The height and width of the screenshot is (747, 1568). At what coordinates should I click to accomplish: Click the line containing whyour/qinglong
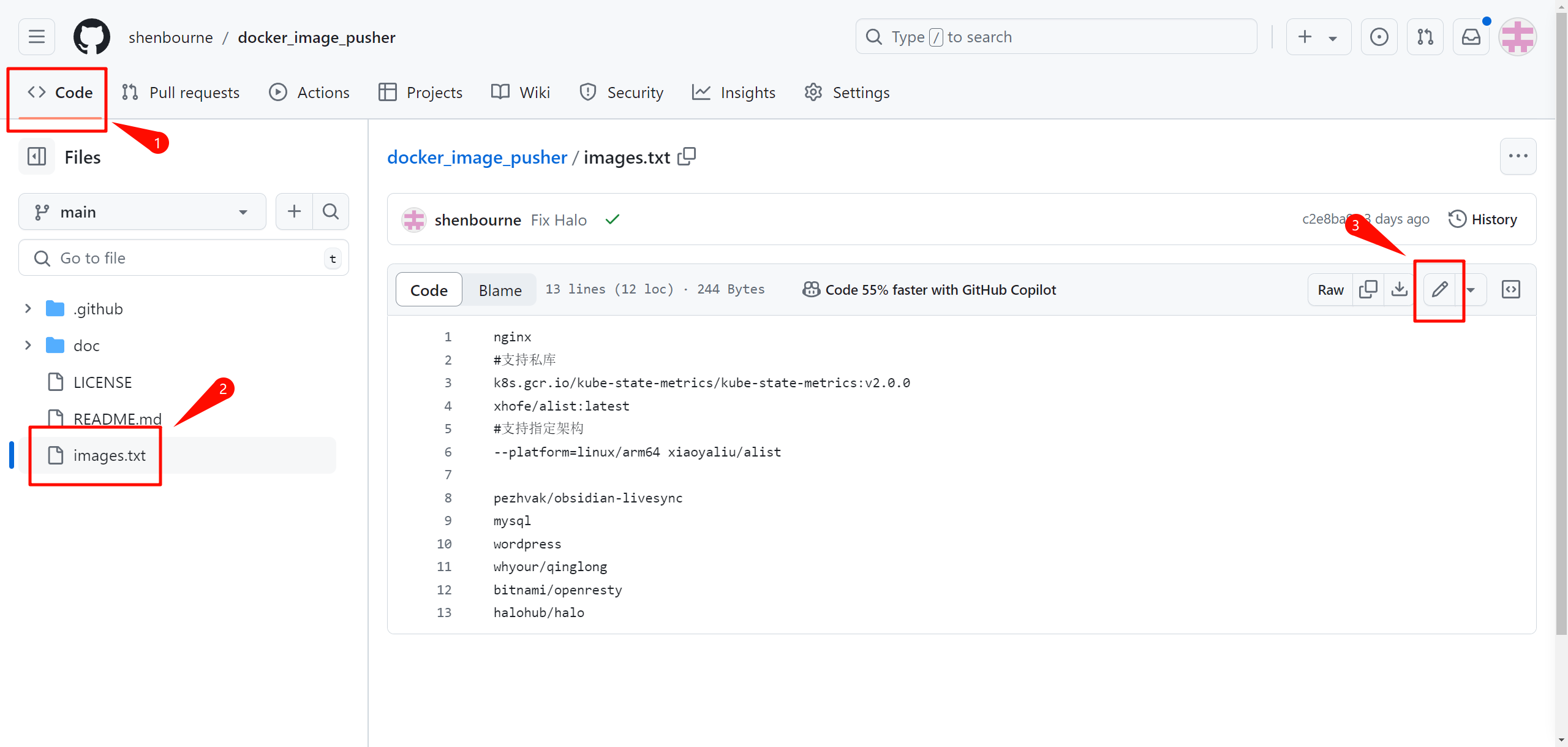[x=551, y=567]
